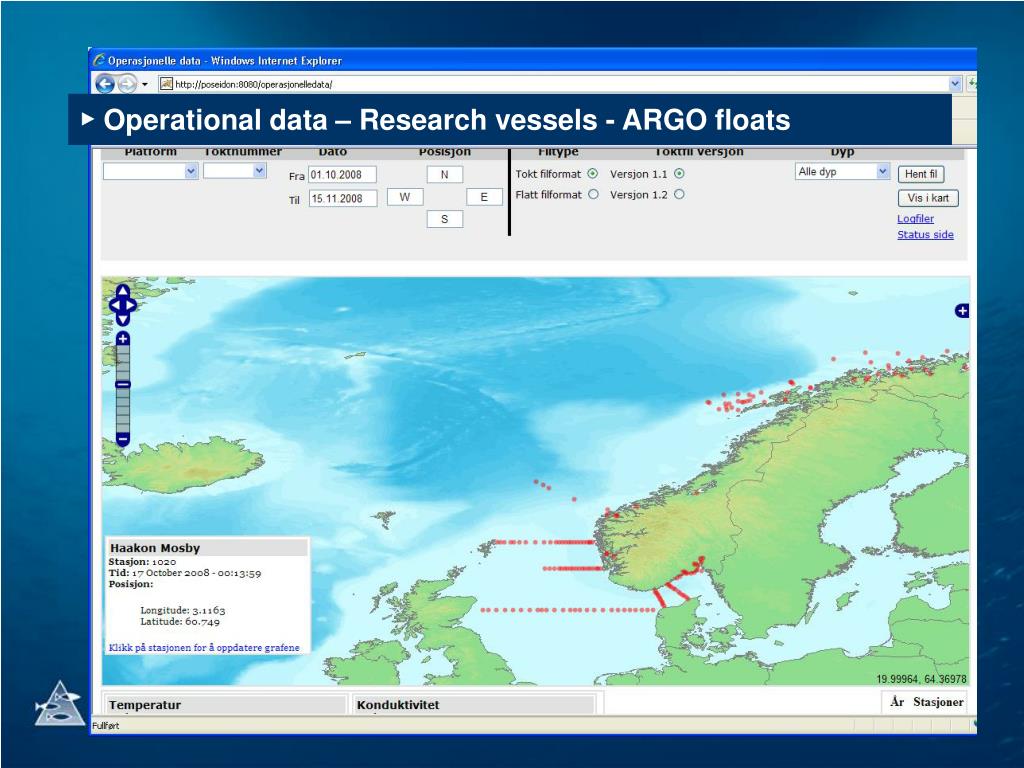Open the recent pages arrow beside navigation buttons

(145, 84)
